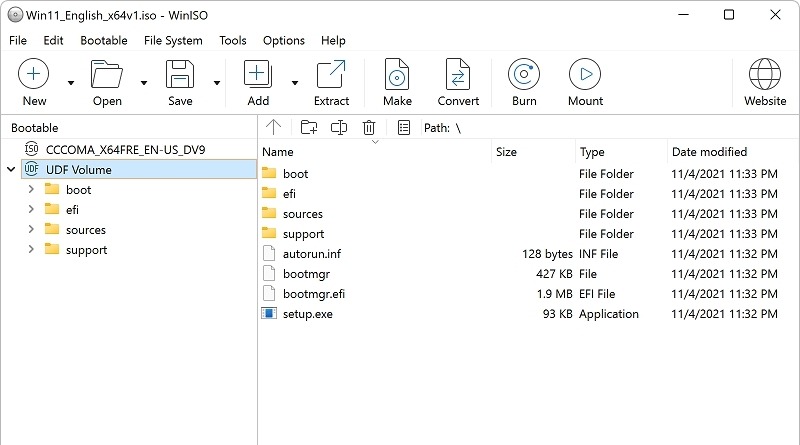Screen dimensions: 800x445
Task: Select the efi folder in left tree
Action: point(72,210)
